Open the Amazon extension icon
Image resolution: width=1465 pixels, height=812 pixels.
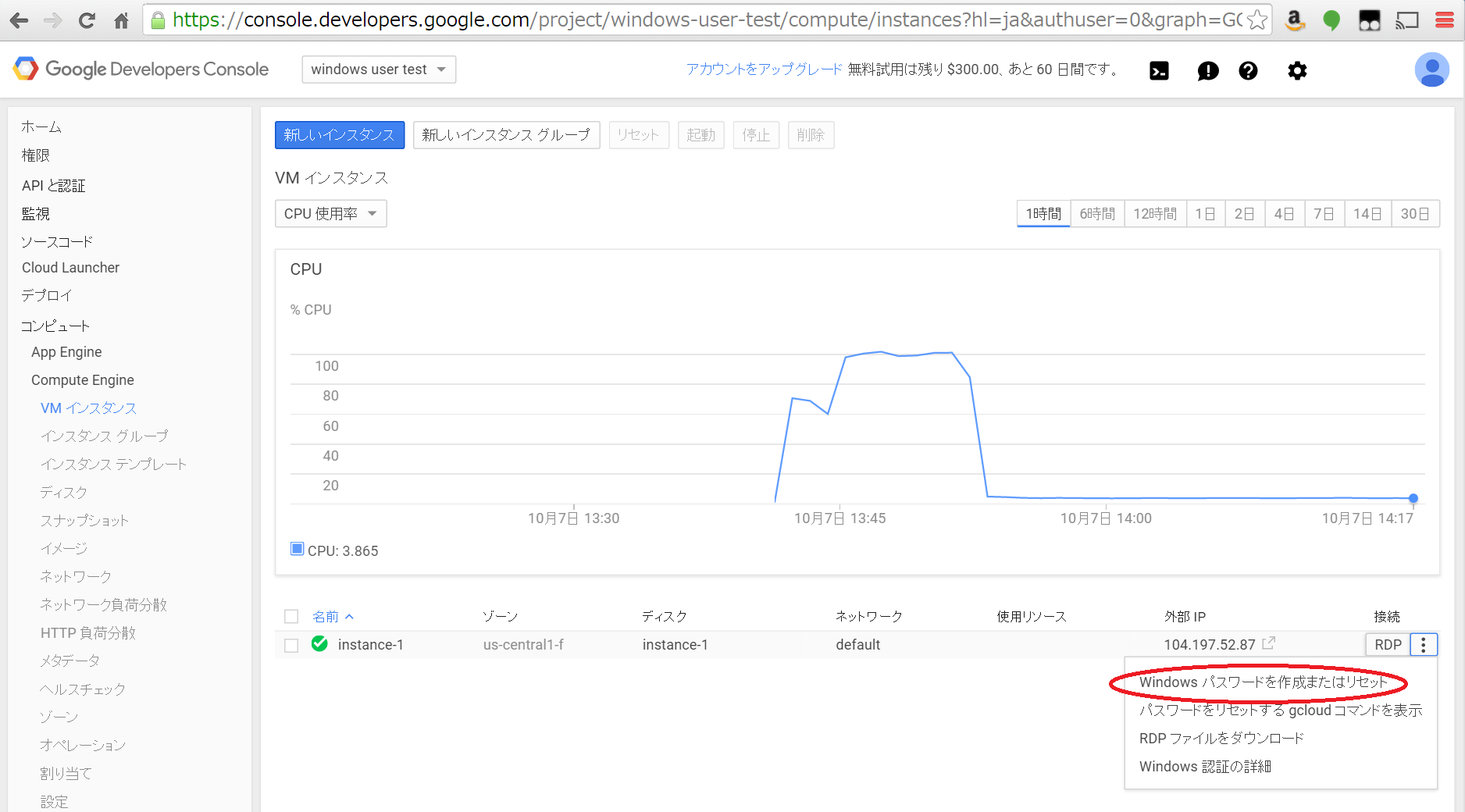pos(1295,20)
